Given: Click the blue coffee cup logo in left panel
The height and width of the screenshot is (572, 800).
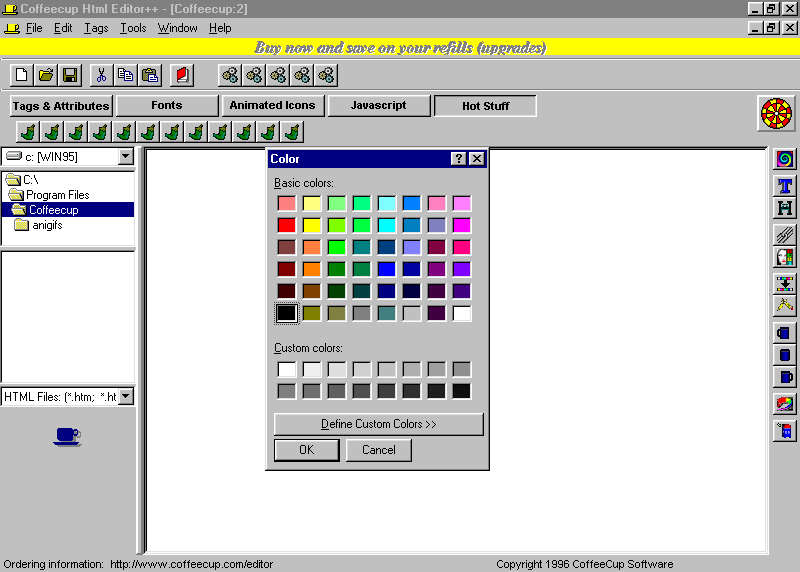Looking at the screenshot, I should click(x=67, y=436).
